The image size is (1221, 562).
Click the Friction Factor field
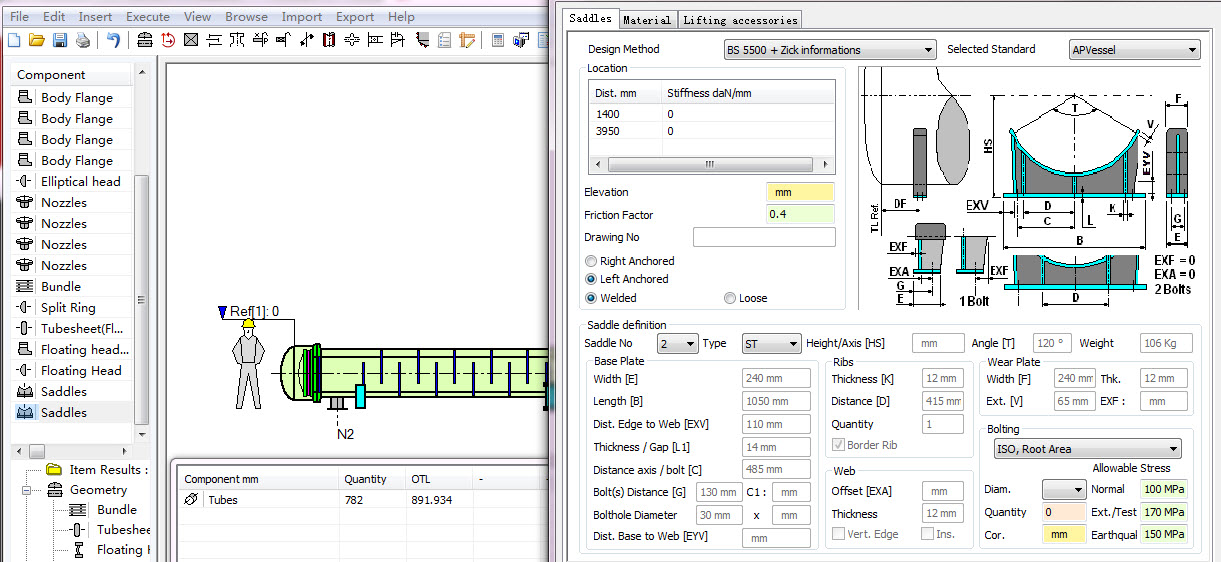pyautogui.click(x=800, y=214)
